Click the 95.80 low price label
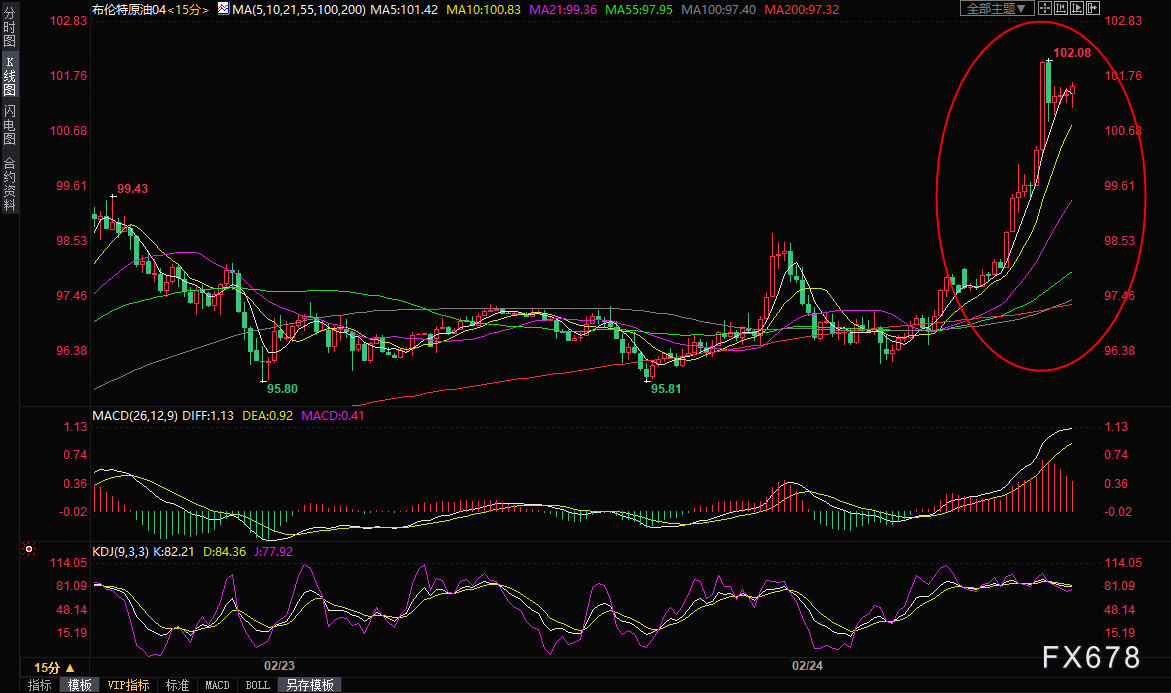This screenshot has height=693, width=1171. (x=282, y=388)
